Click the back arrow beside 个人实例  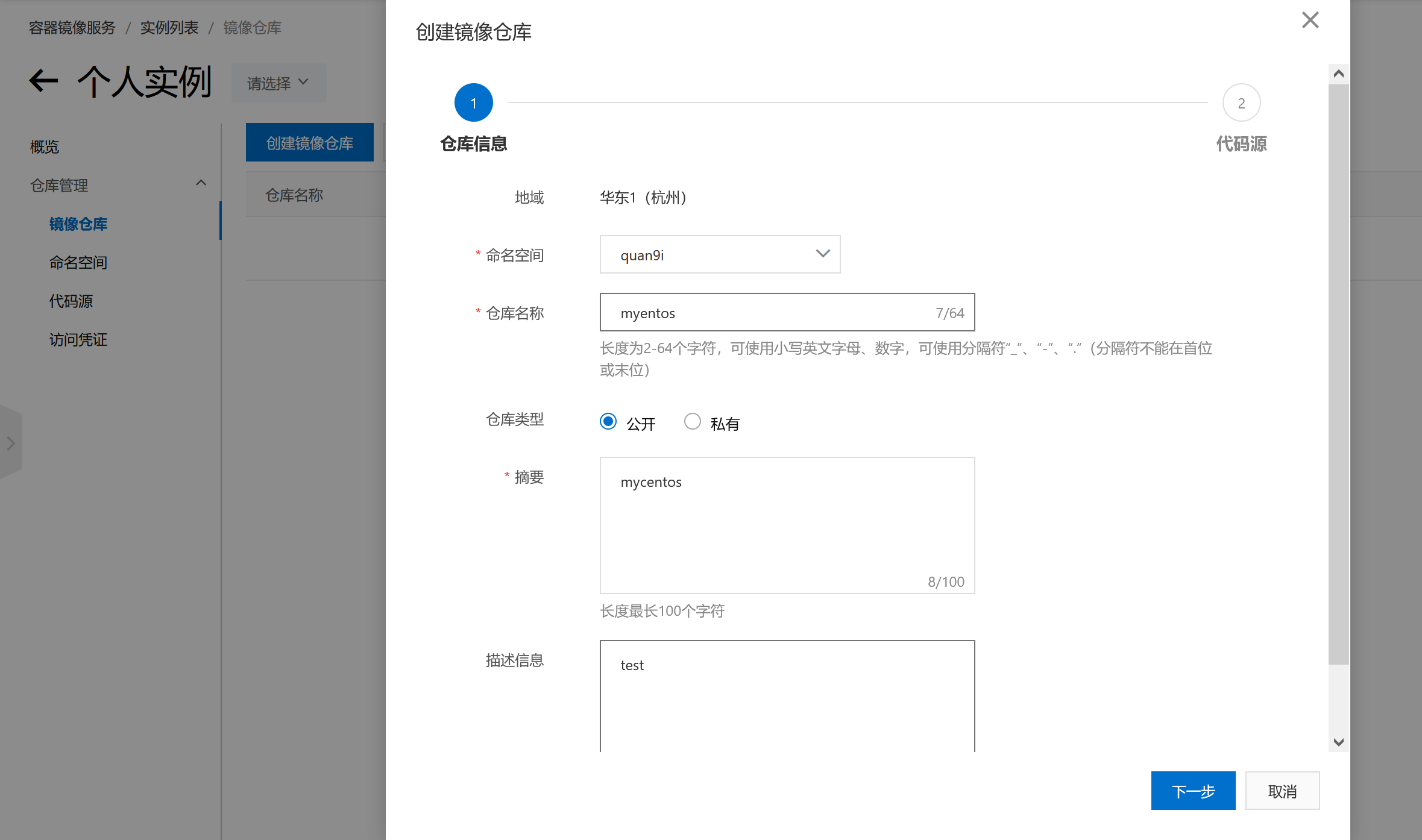pos(43,81)
